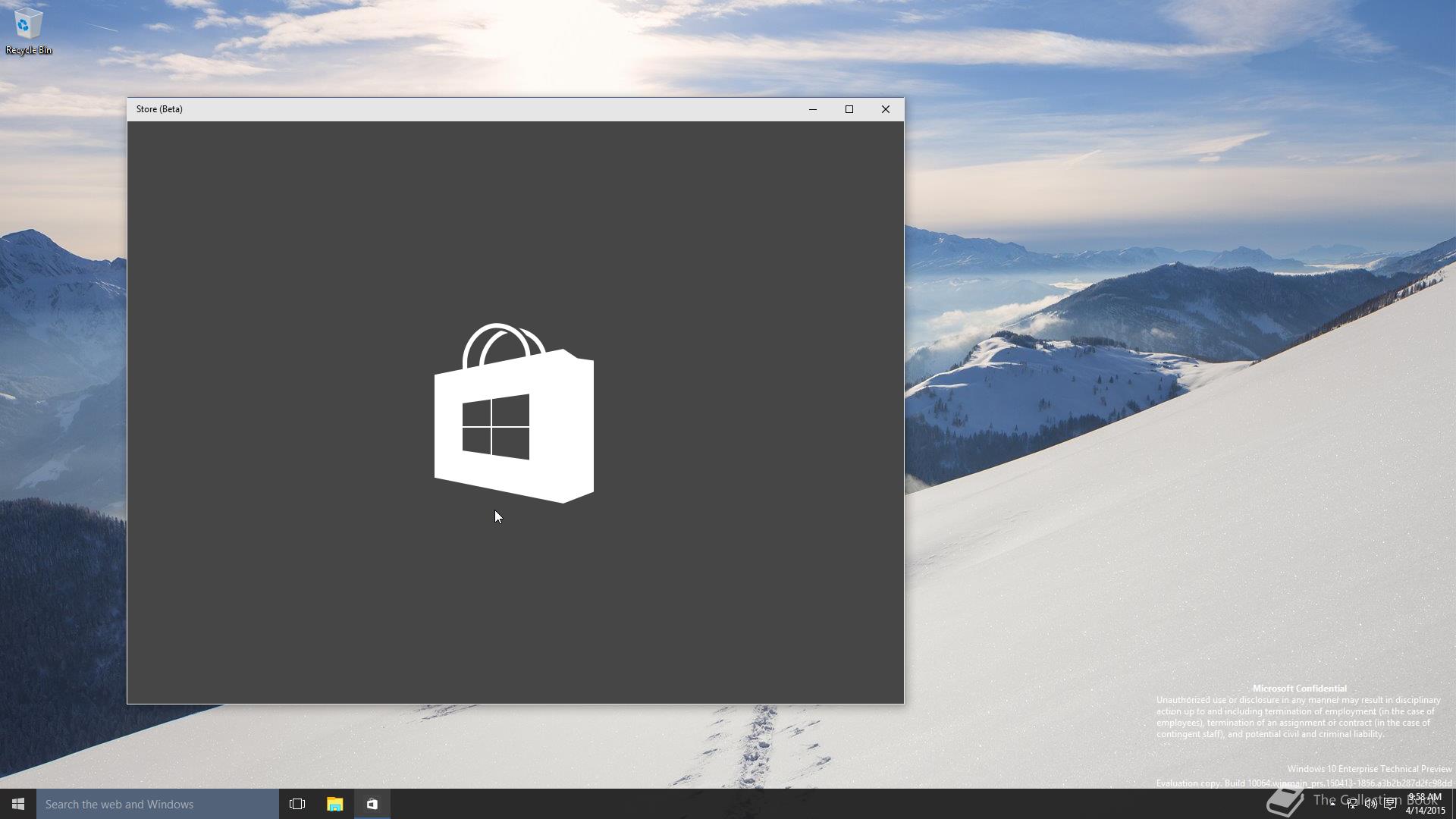Screen dimensions: 1456x819
Task: Click the Store (Beta) title text
Action: [x=159, y=109]
